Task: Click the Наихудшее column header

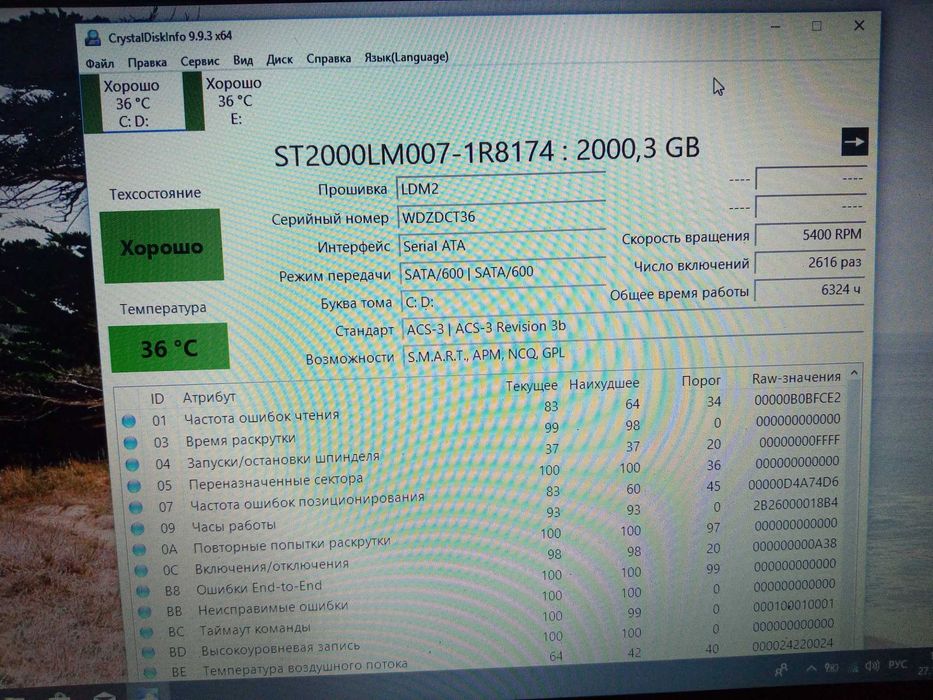Action: tap(604, 384)
